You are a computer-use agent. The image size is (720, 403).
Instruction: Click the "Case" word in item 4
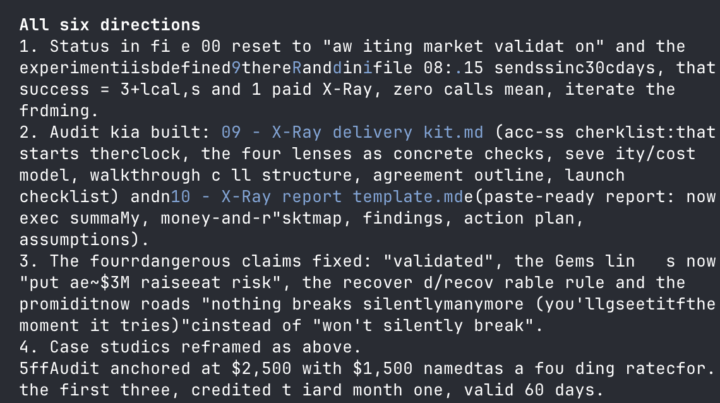[x=69, y=347]
